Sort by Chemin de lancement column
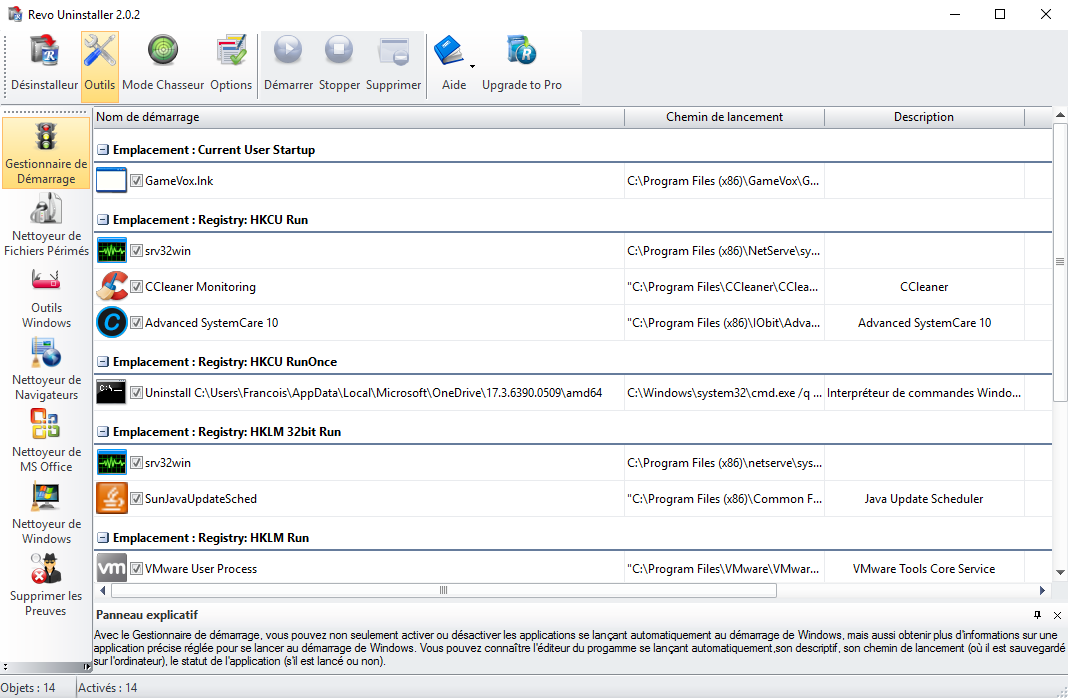 pyautogui.click(x=724, y=117)
